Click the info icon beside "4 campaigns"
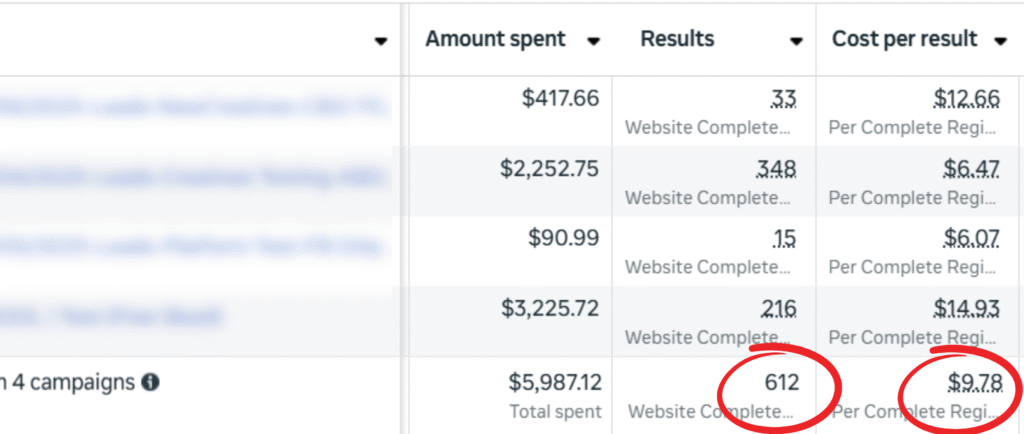Viewport: 1024px width, 434px height. pyautogui.click(x=150, y=382)
